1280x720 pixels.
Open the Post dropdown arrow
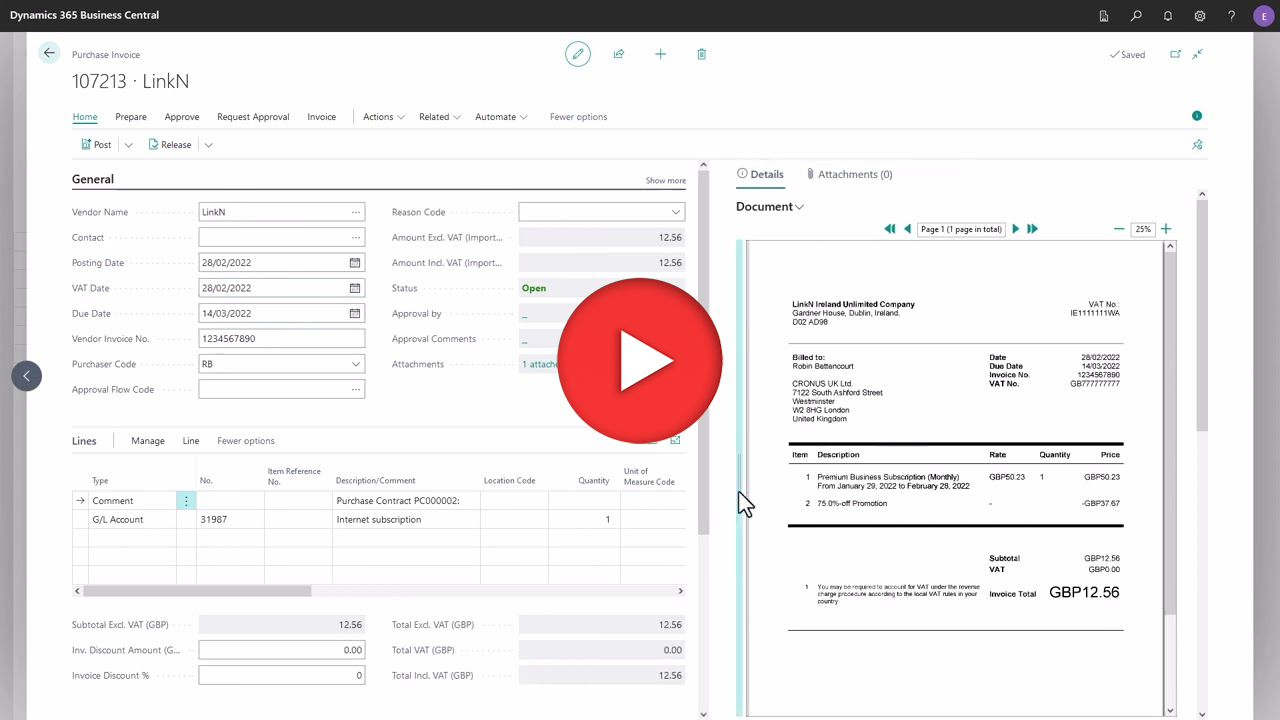[128, 145]
